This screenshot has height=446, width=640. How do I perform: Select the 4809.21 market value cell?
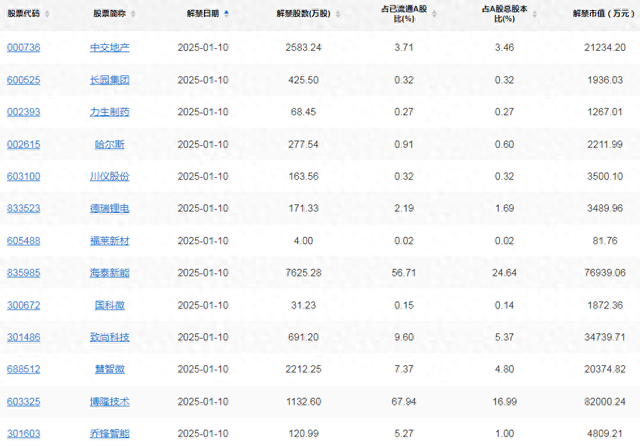click(605, 433)
